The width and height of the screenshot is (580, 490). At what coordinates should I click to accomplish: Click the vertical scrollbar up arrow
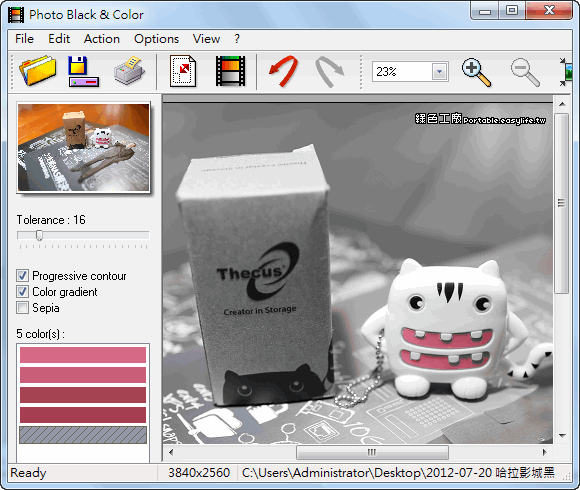point(562,104)
